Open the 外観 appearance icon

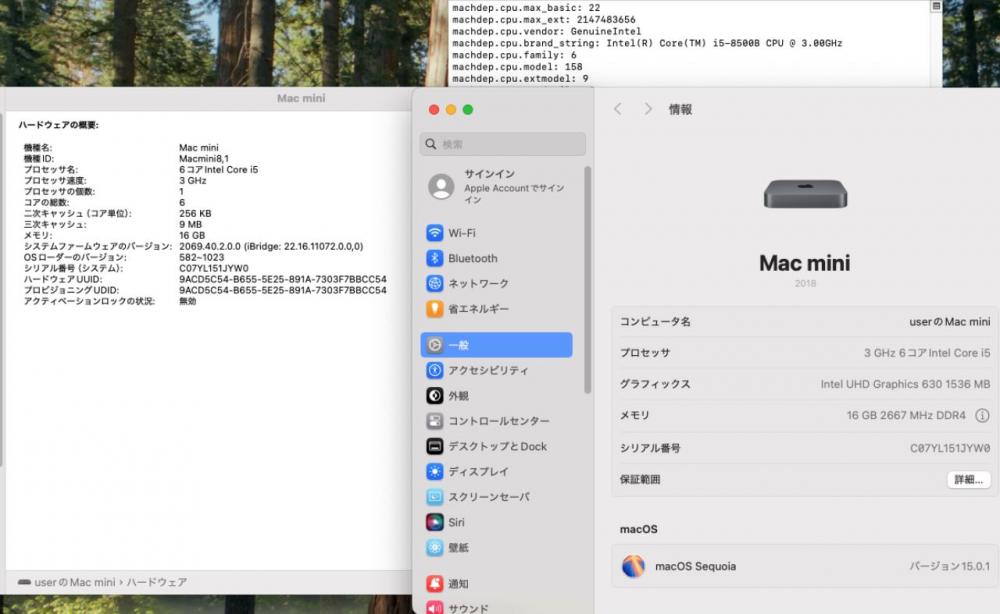tap(434, 395)
